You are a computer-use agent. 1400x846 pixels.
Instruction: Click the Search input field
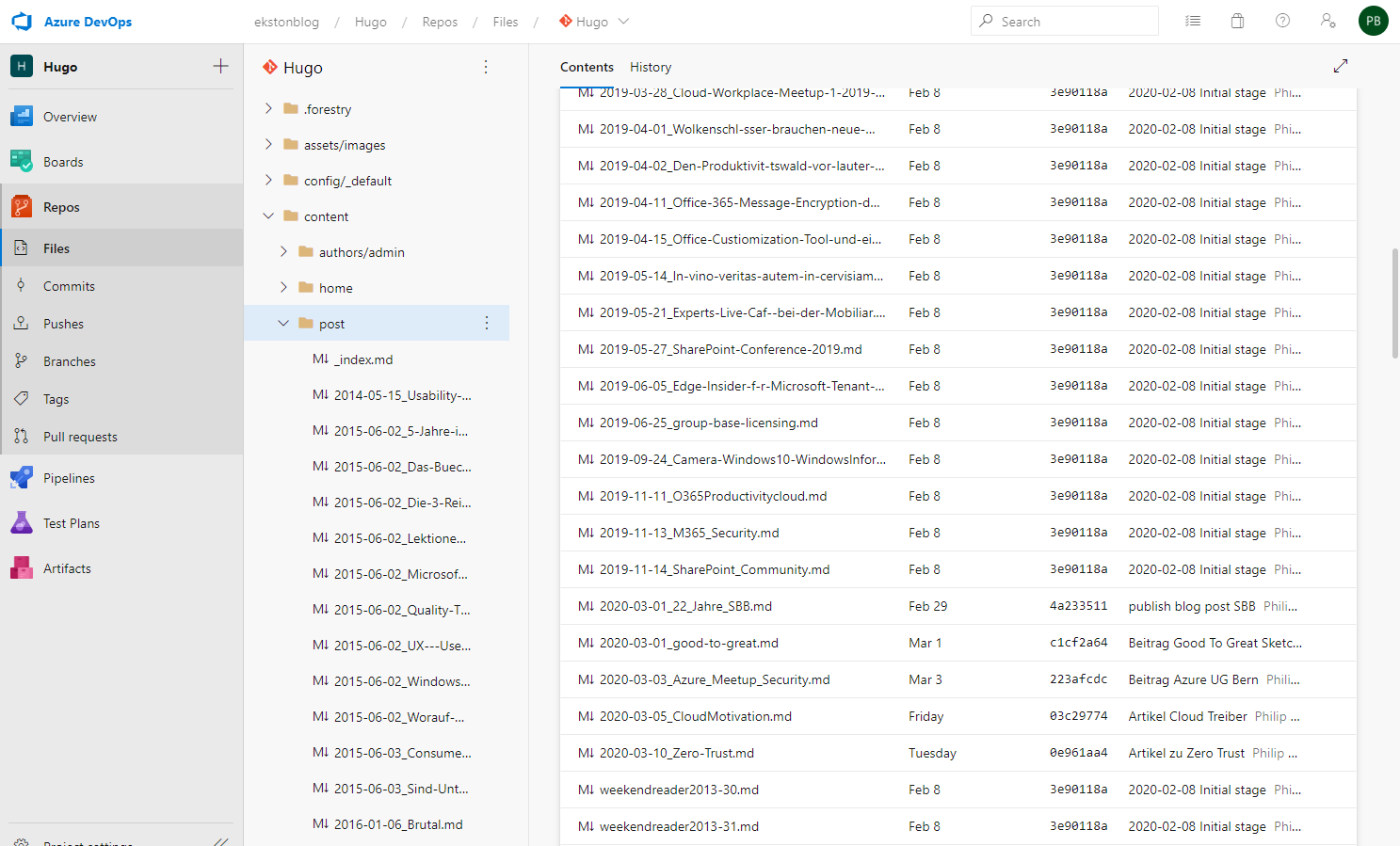point(1065,21)
